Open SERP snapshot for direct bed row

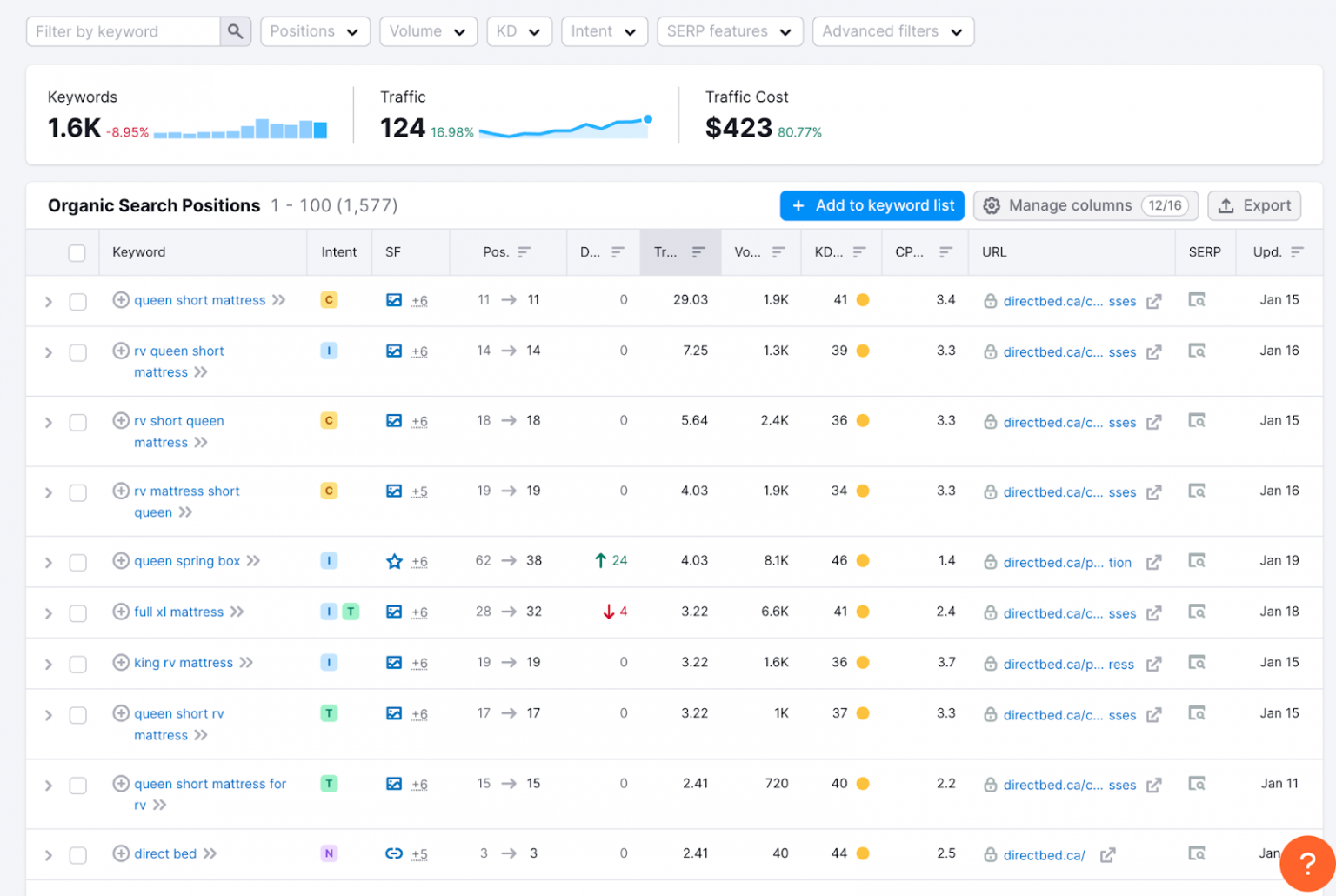(1197, 853)
